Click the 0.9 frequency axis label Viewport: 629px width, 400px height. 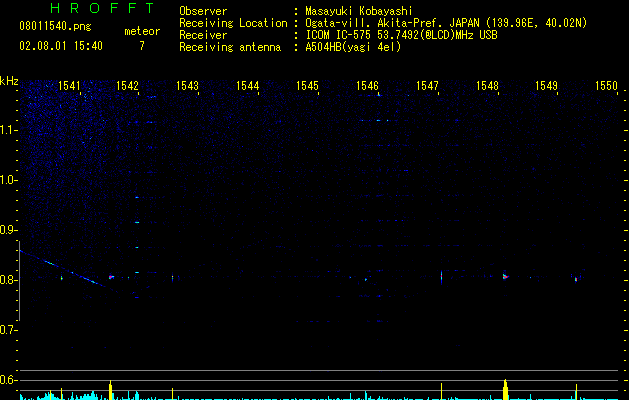point(8,230)
